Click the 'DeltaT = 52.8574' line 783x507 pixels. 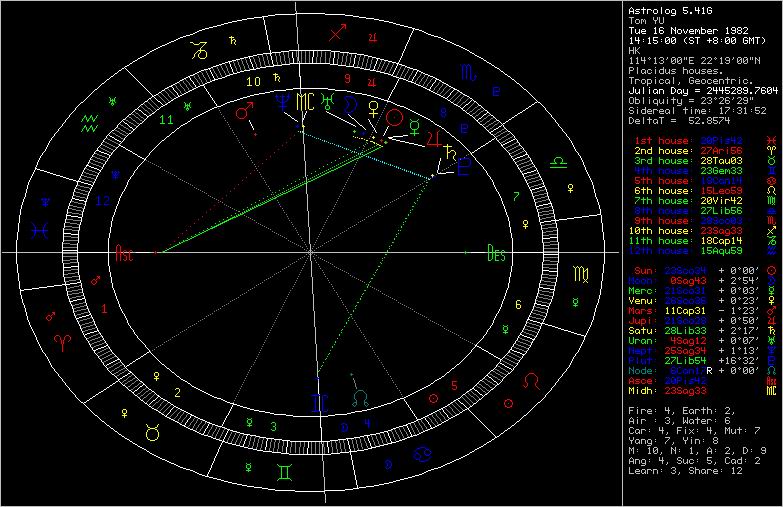coord(679,121)
